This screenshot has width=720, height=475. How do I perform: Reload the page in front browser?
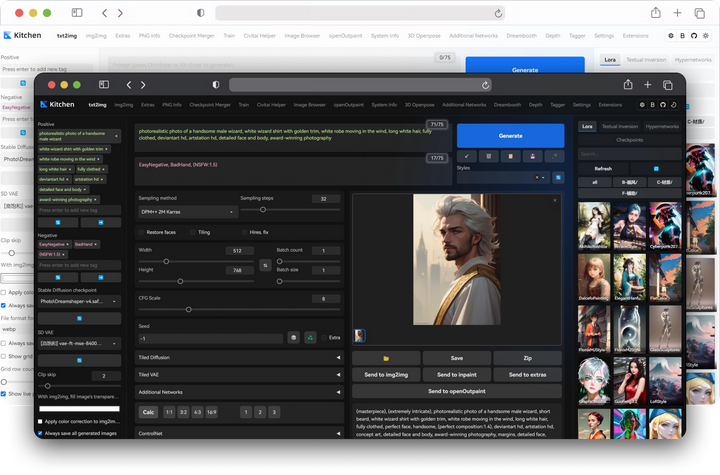pyautogui.click(x=486, y=85)
